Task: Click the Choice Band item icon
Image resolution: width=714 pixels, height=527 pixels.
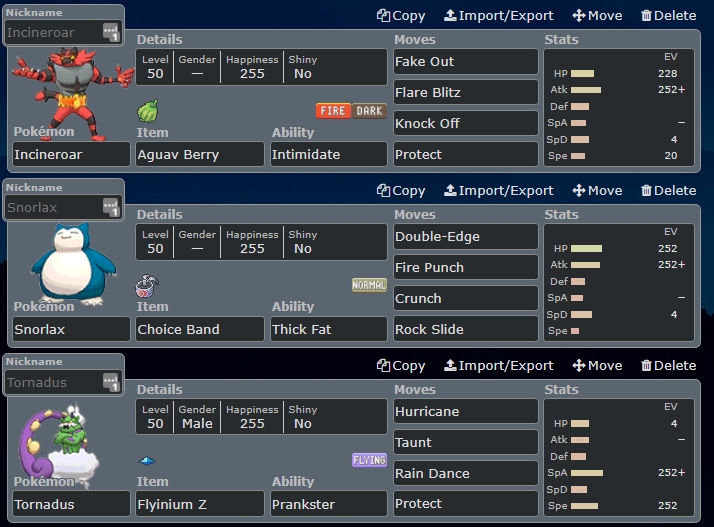Action: (x=146, y=286)
